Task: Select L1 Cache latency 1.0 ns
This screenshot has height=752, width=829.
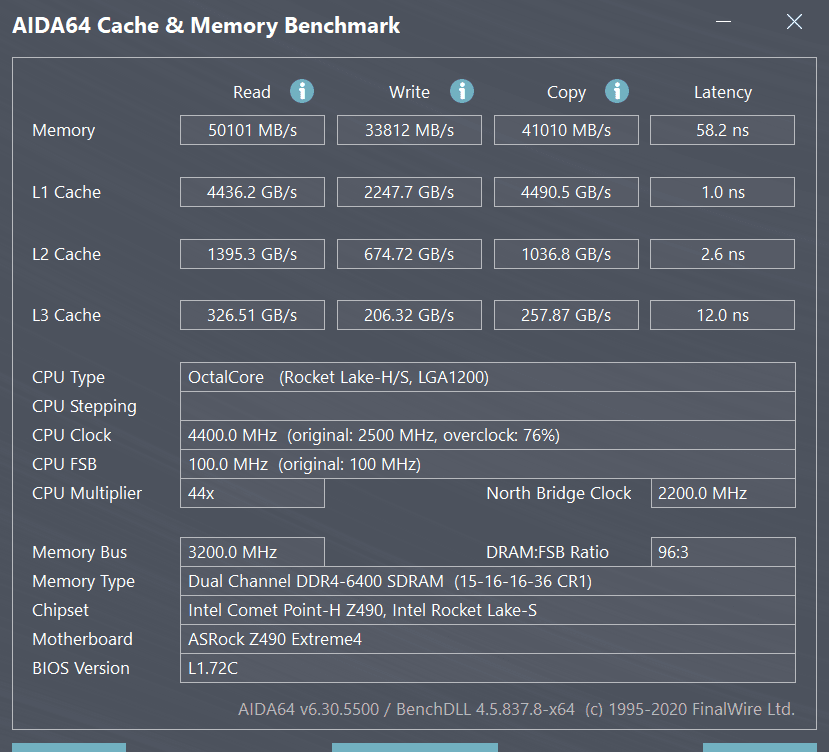Action: 722,192
